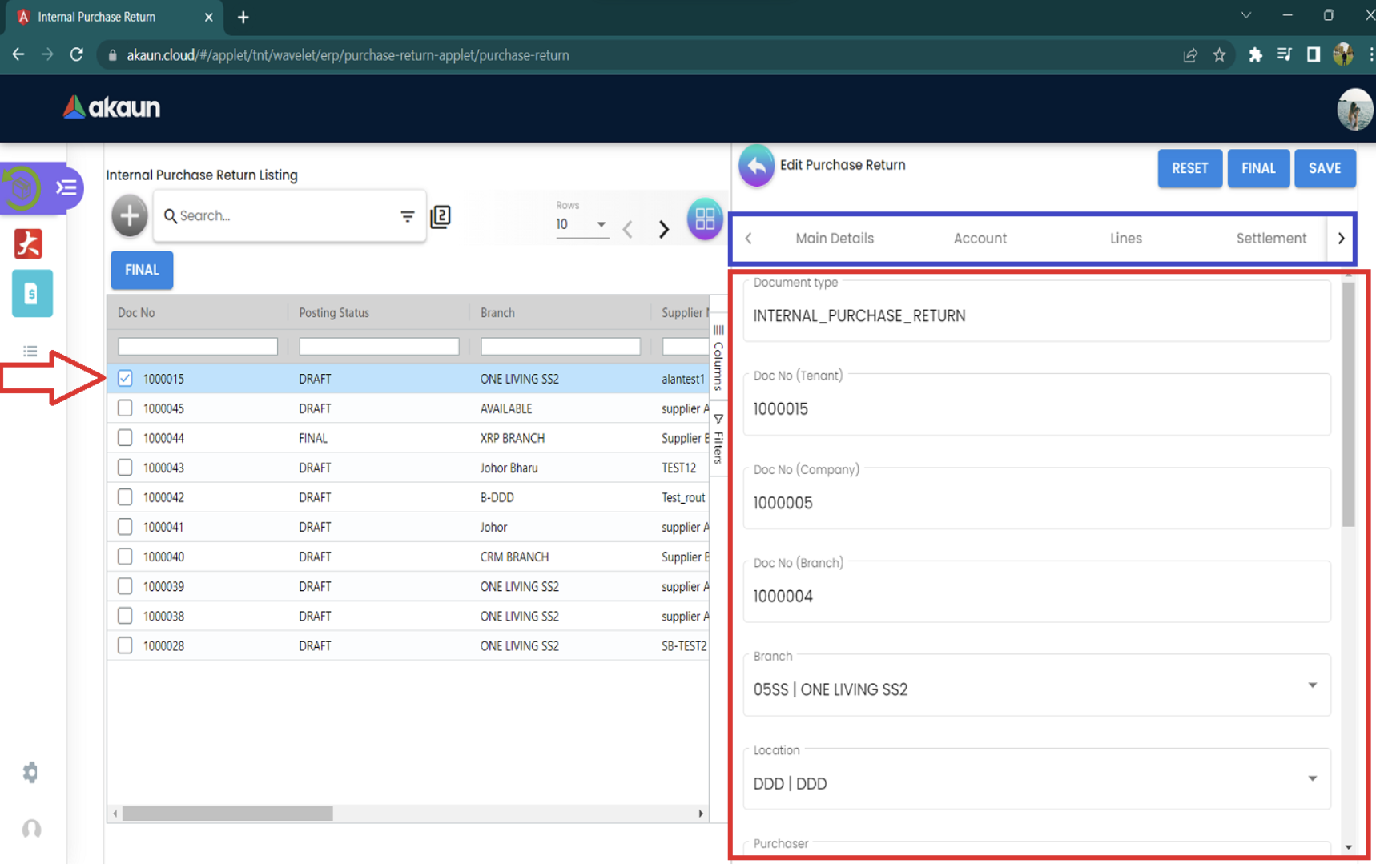
Task: Click the SAVE button
Action: pyautogui.click(x=1324, y=168)
